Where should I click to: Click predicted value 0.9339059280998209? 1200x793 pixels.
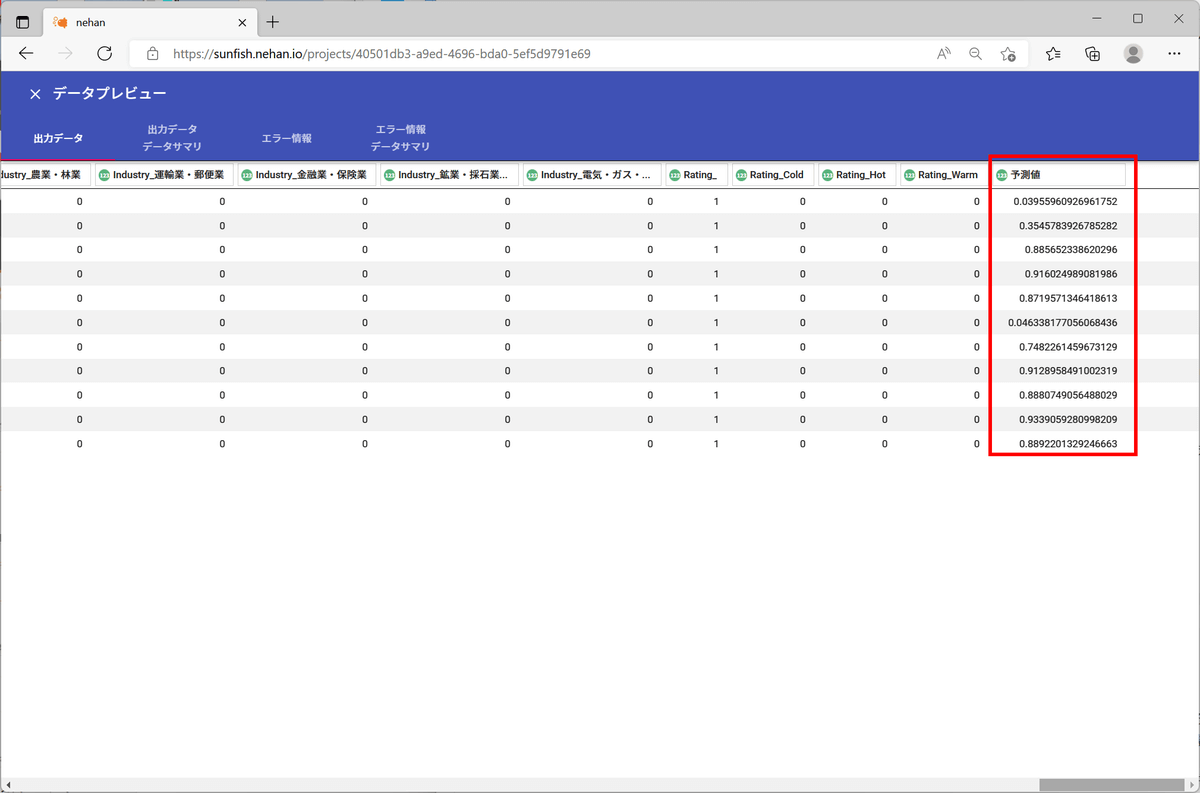(1068, 419)
